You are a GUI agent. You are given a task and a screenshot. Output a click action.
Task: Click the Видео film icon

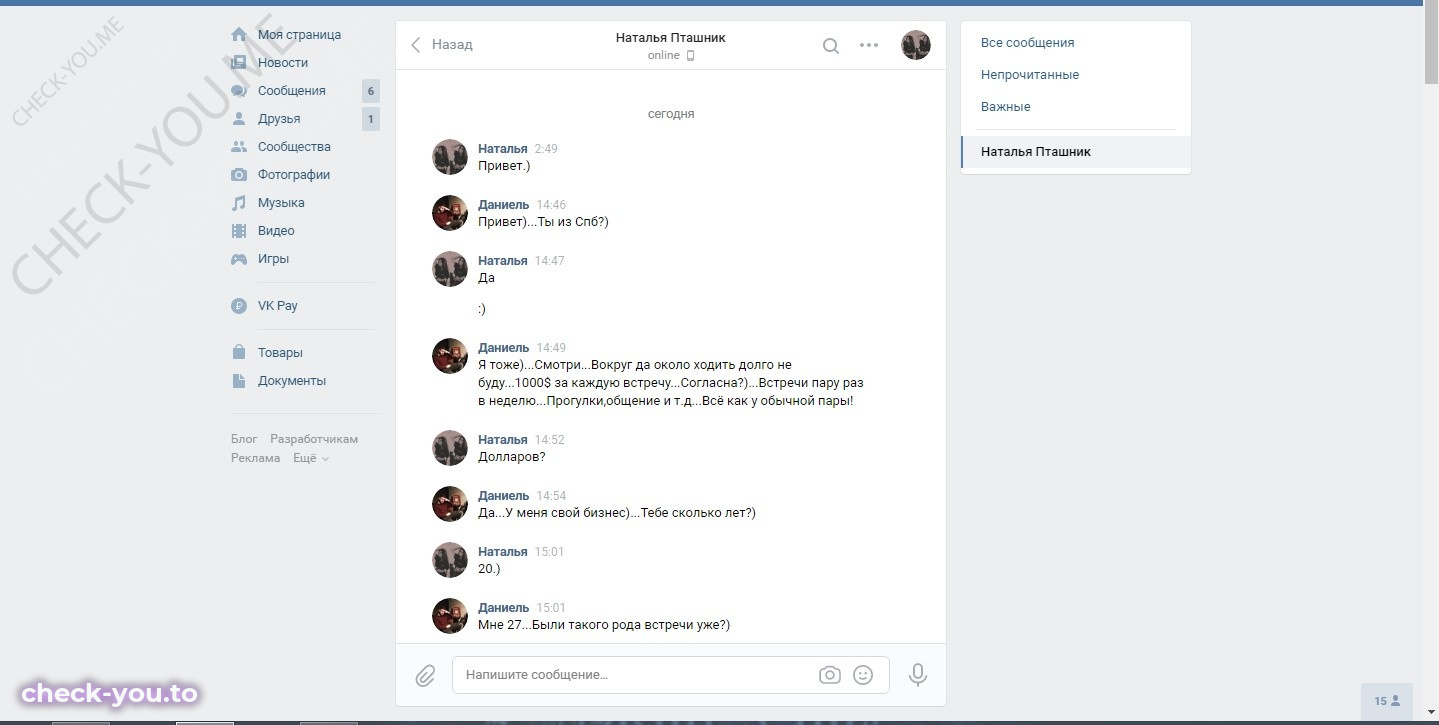(x=239, y=231)
